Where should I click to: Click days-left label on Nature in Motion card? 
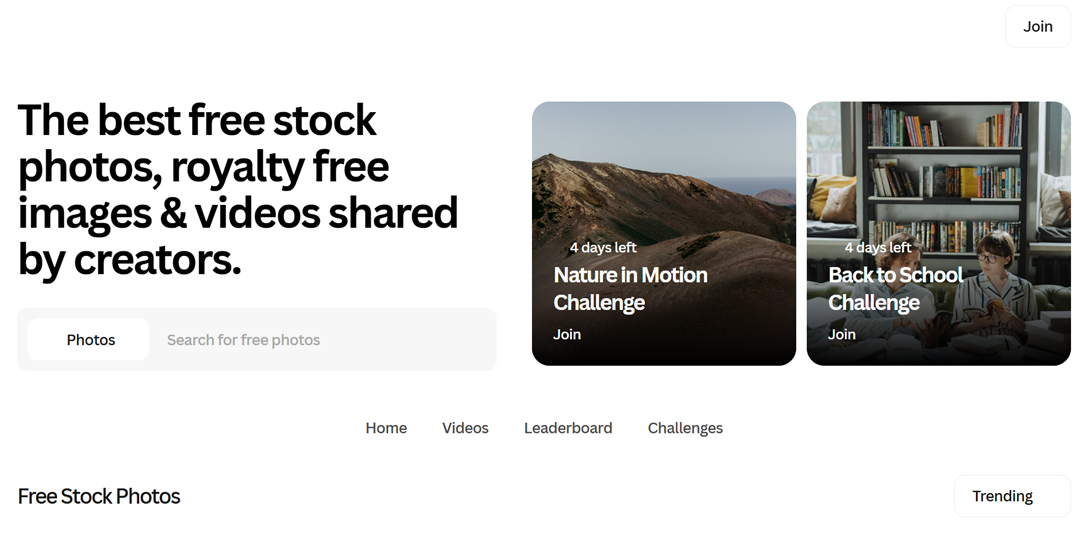(x=603, y=247)
